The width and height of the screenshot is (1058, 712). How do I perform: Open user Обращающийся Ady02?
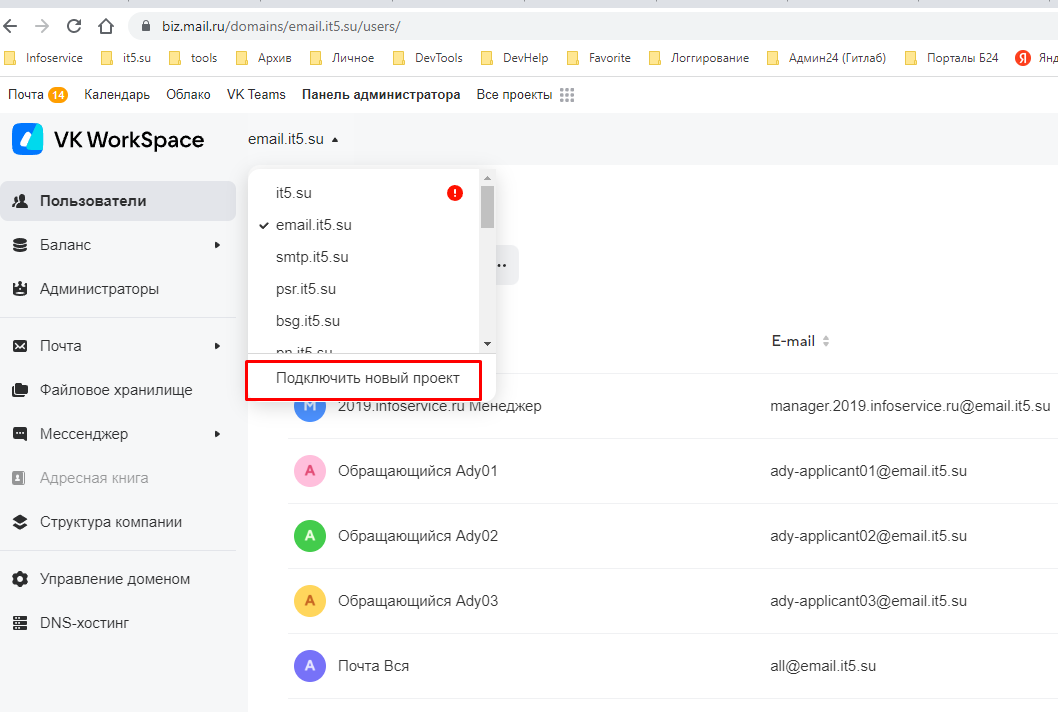[x=418, y=536]
